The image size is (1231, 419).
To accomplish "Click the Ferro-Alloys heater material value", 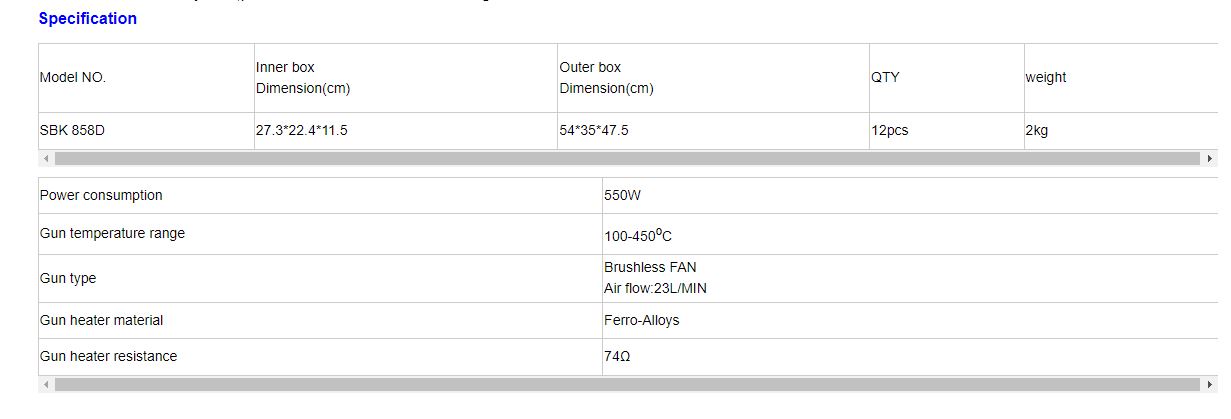I will pos(642,321).
